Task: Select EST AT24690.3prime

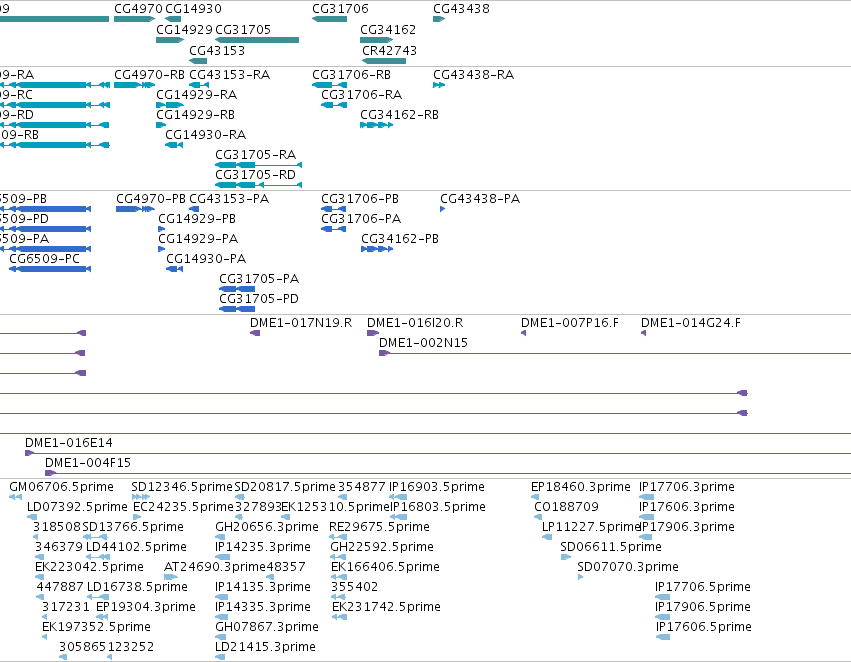Action: point(215,567)
